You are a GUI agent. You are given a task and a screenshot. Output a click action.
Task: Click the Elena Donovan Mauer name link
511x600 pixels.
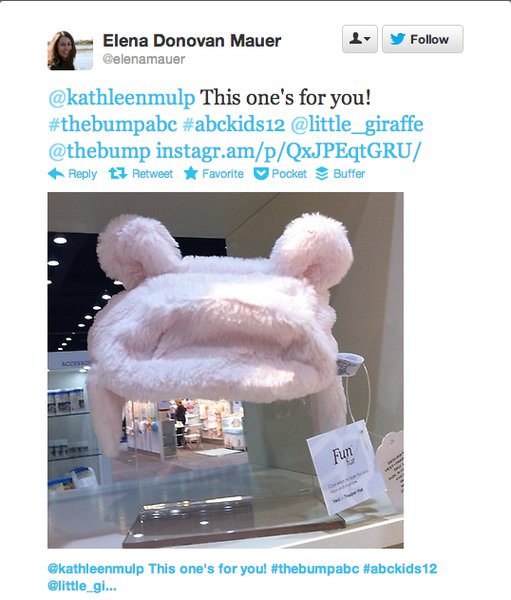click(192, 41)
